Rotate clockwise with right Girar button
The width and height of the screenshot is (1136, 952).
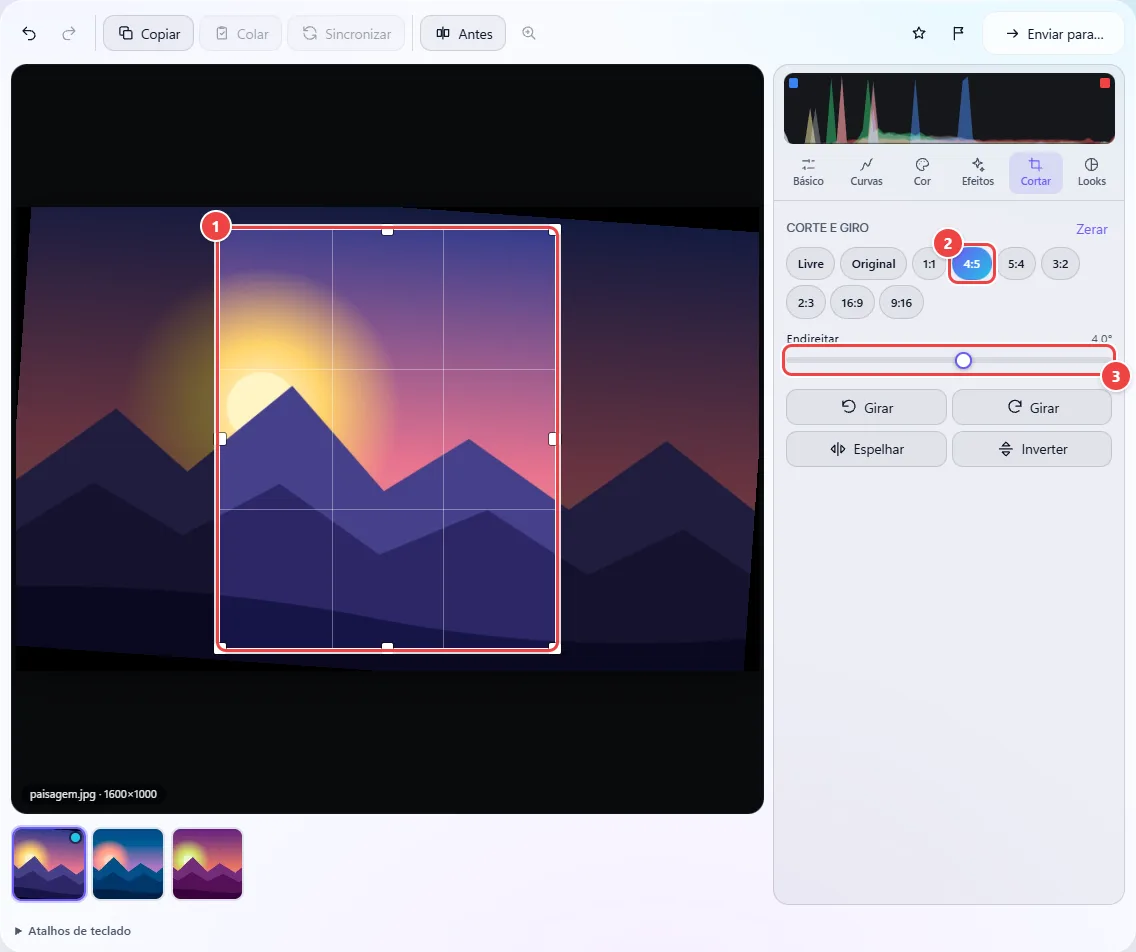tap(1032, 407)
